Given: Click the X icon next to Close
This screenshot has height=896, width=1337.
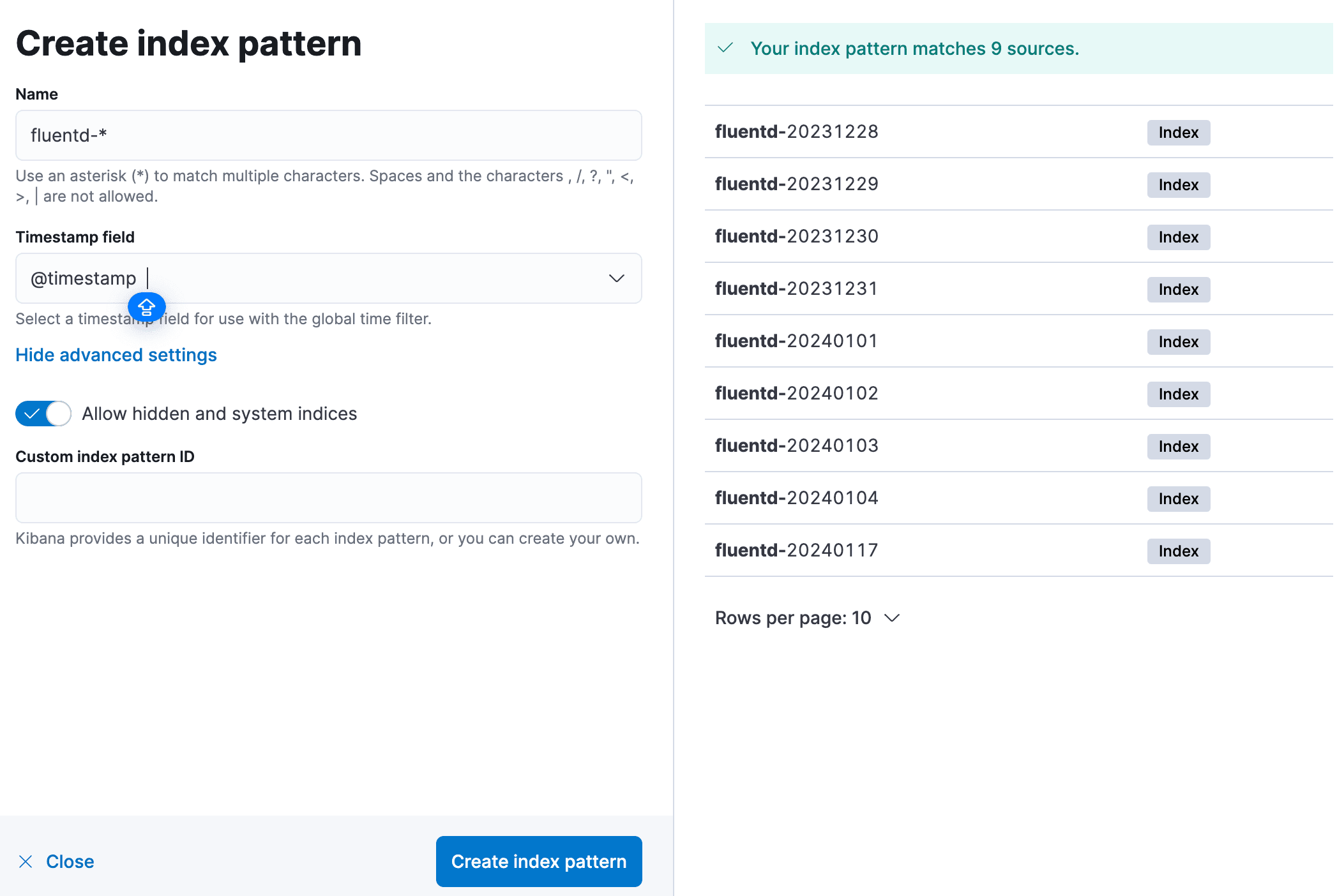Looking at the screenshot, I should [26, 862].
